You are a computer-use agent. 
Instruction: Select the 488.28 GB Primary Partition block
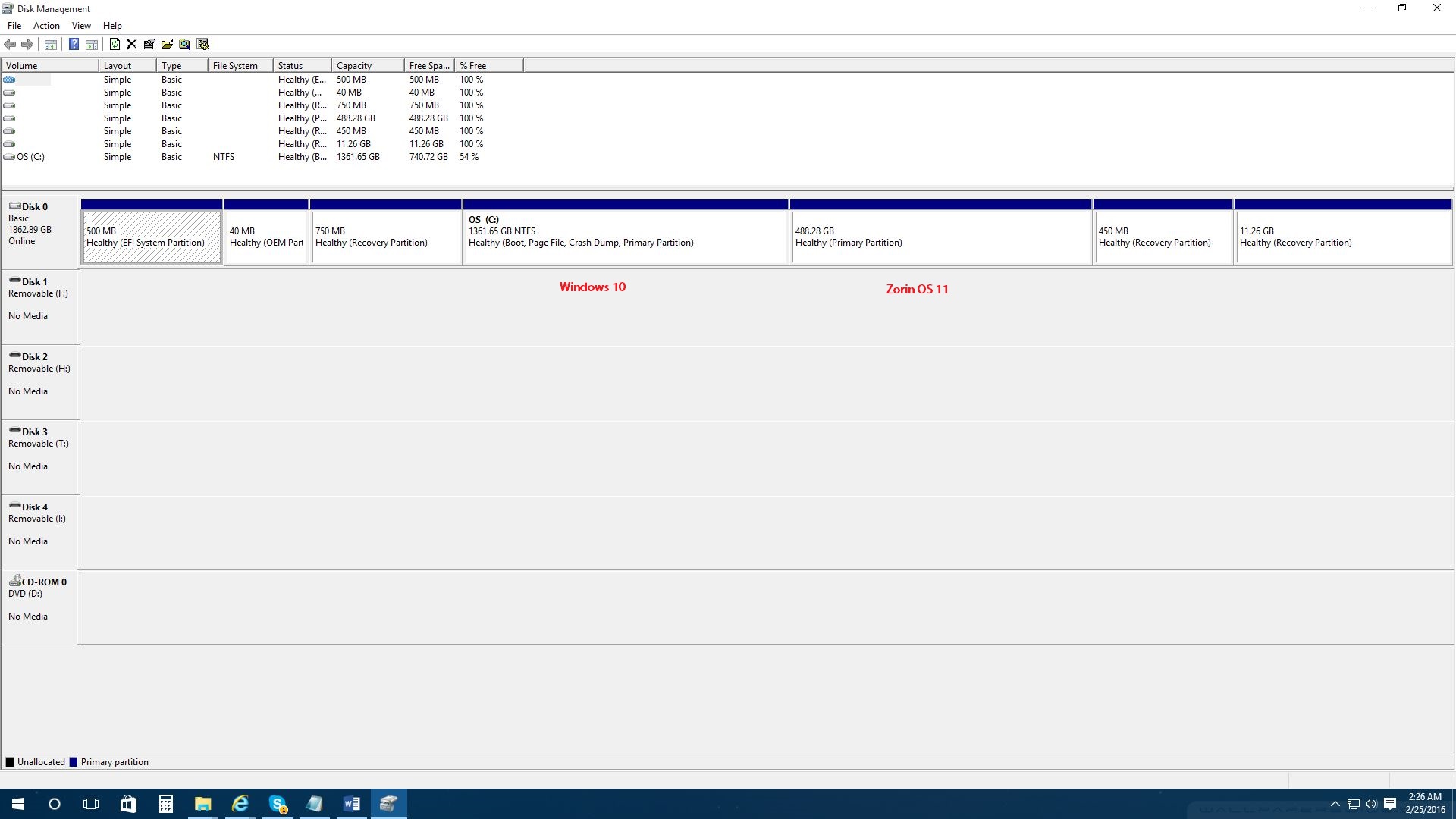pyautogui.click(x=940, y=237)
